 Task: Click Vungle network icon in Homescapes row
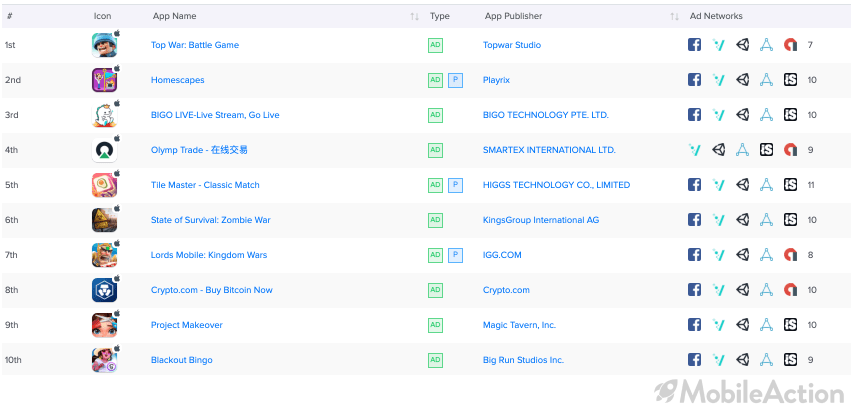(719, 80)
